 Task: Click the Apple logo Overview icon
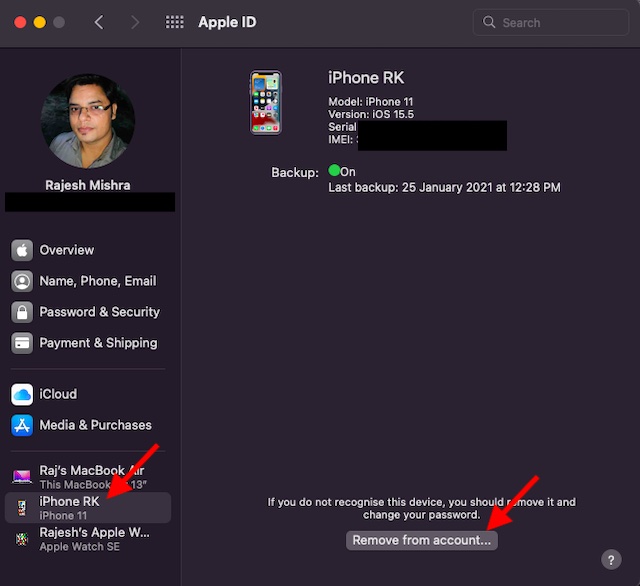pyautogui.click(x=22, y=250)
